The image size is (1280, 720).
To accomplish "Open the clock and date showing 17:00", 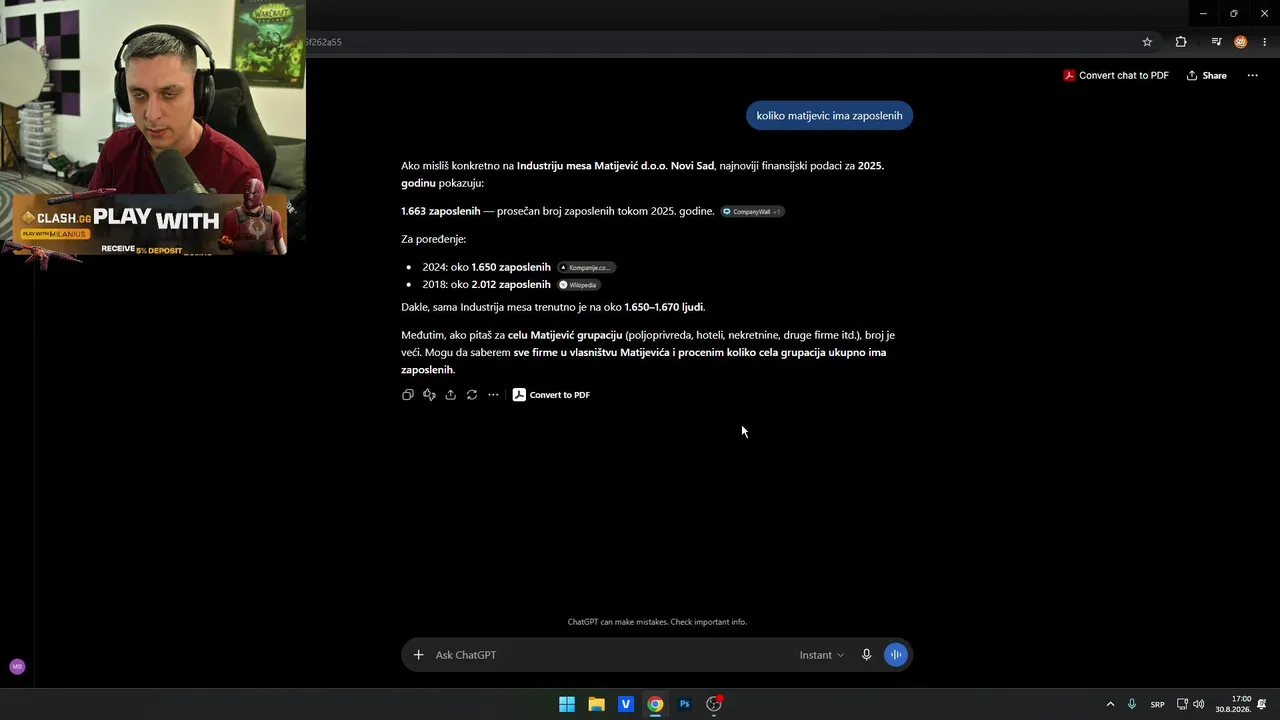I will (1233, 704).
